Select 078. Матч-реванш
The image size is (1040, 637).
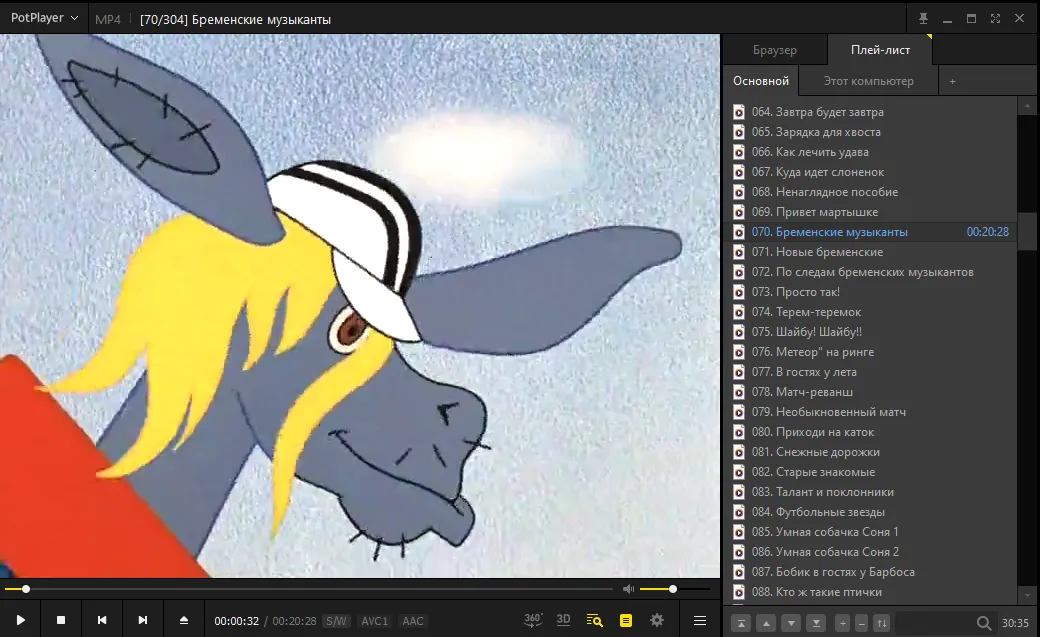[x=872, y=392]
